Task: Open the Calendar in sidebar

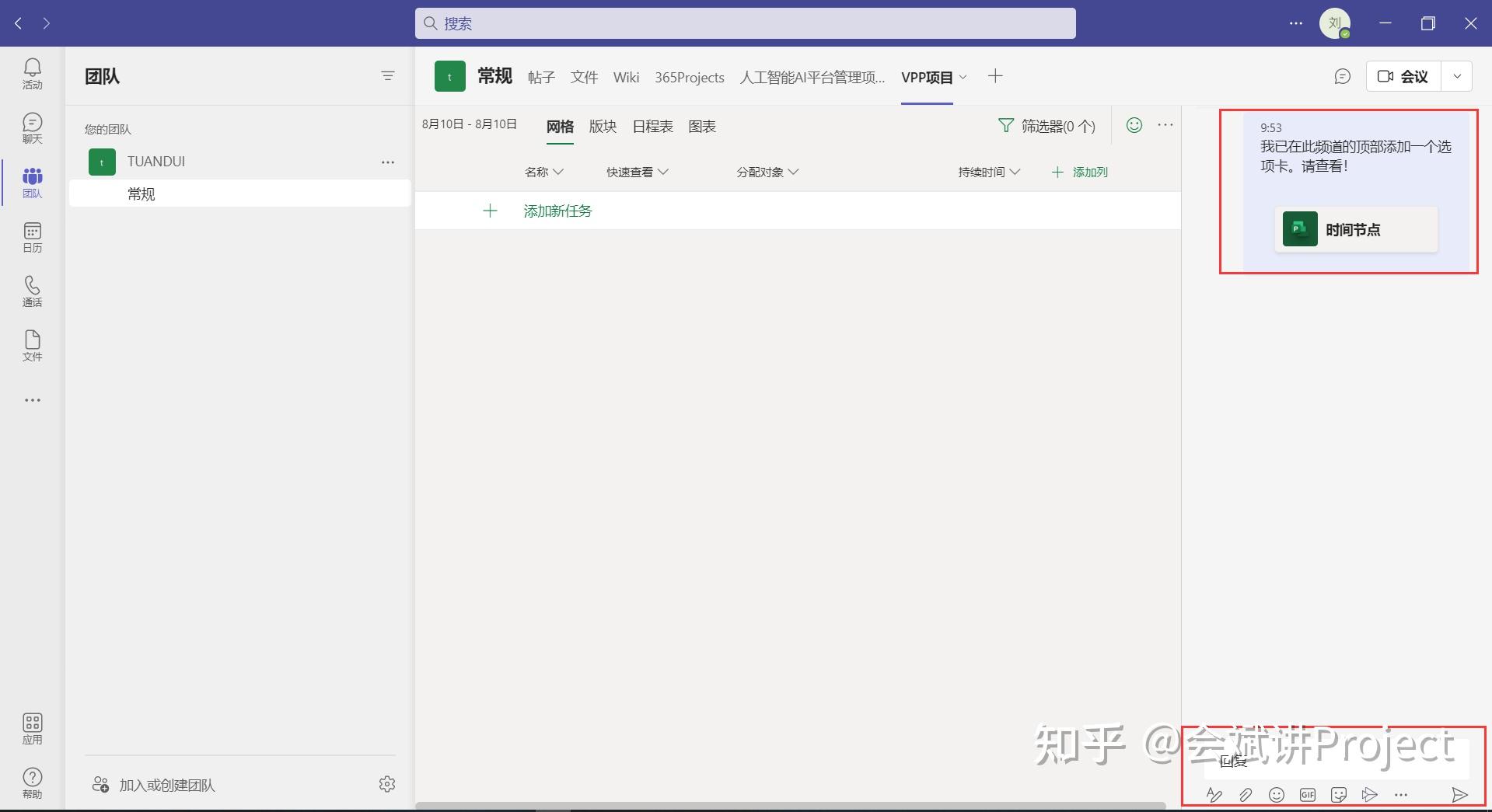Action: [x=32, y=237]
